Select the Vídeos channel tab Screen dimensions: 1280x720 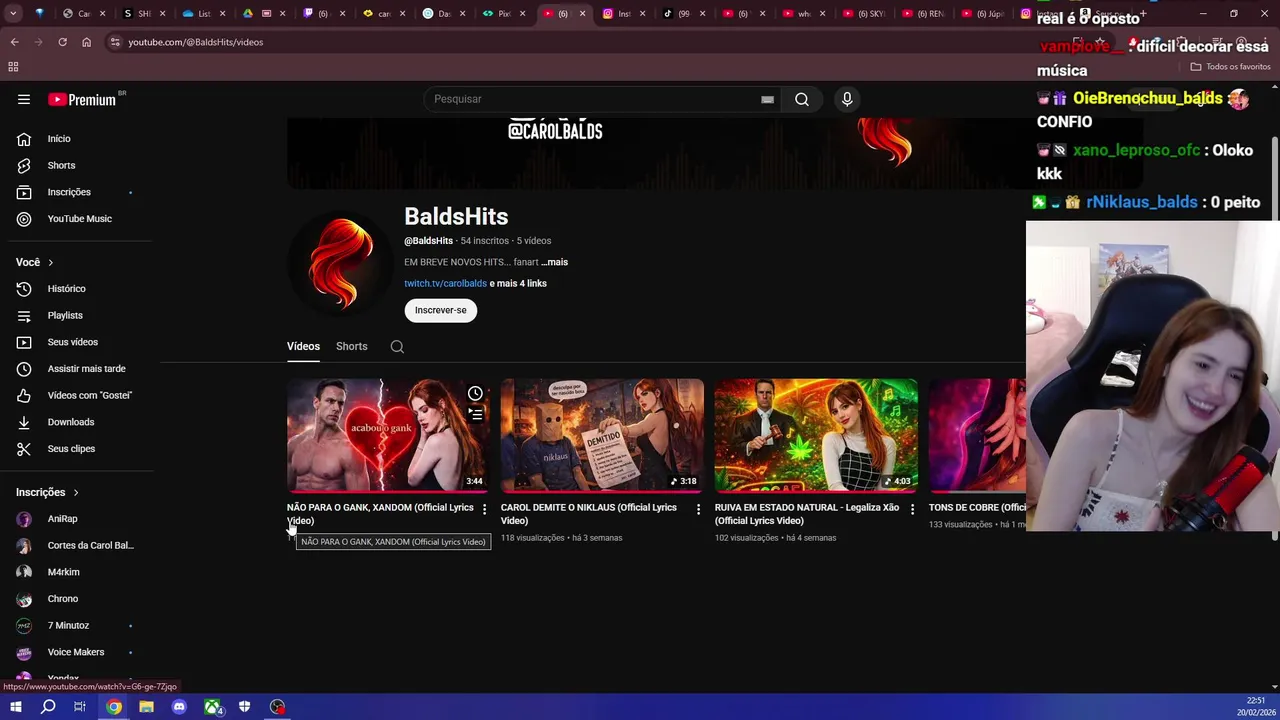(x=303, y=346)
